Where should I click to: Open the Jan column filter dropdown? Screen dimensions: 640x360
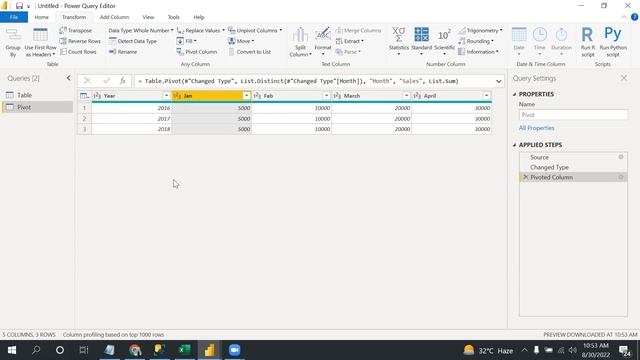246,96
